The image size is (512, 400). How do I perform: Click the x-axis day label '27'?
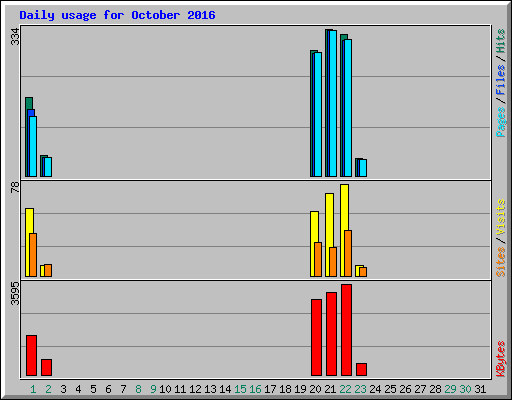click(420, 389)
